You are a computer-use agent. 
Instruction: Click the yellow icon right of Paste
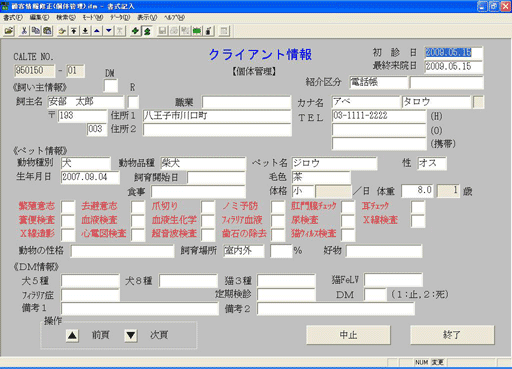point(62,31)
